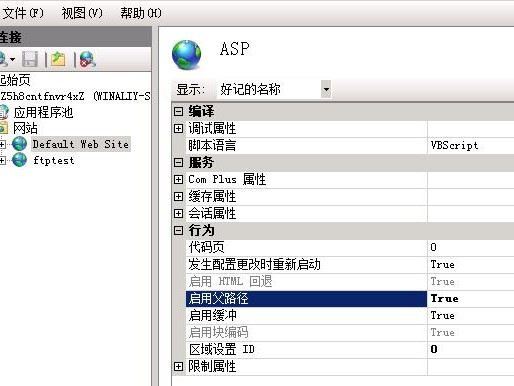
Task: Open the 视图(V) menu
Action: click(x=82, y=13)
